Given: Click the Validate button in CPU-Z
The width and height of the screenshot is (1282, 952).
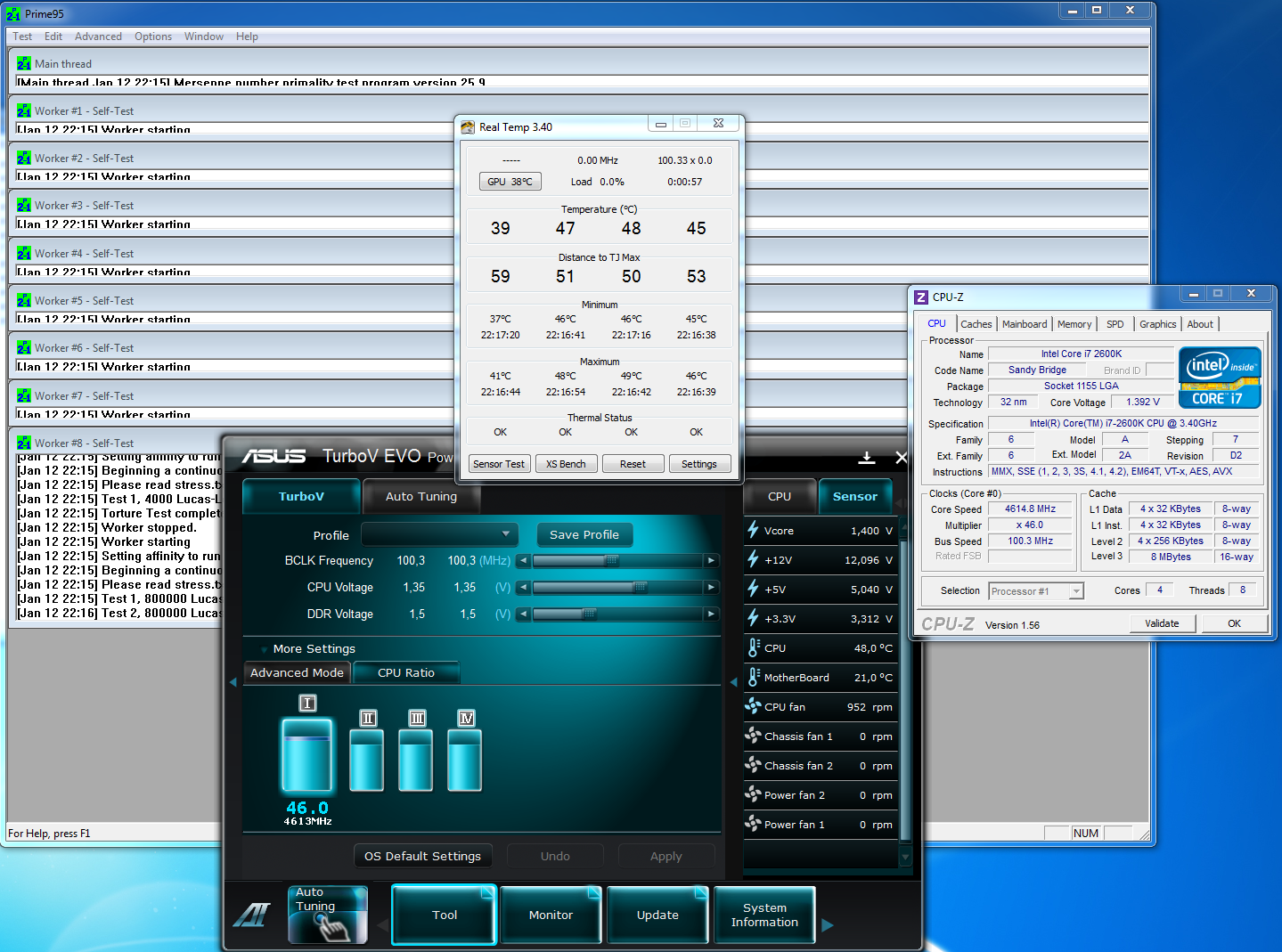Looking at the screenshot, I should pos(1162,623).
